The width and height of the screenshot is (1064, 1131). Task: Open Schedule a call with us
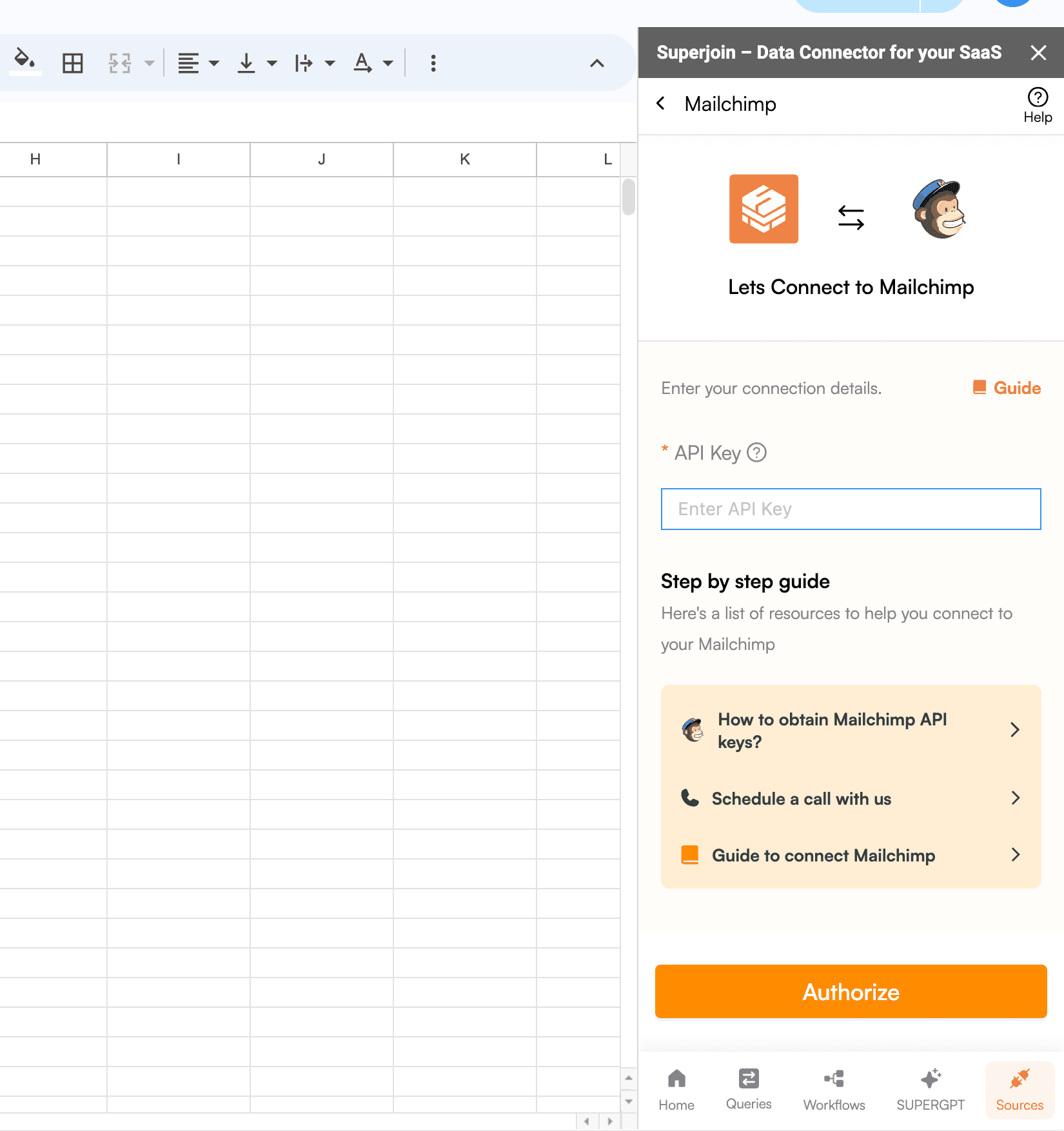click(x=851, y=798)
